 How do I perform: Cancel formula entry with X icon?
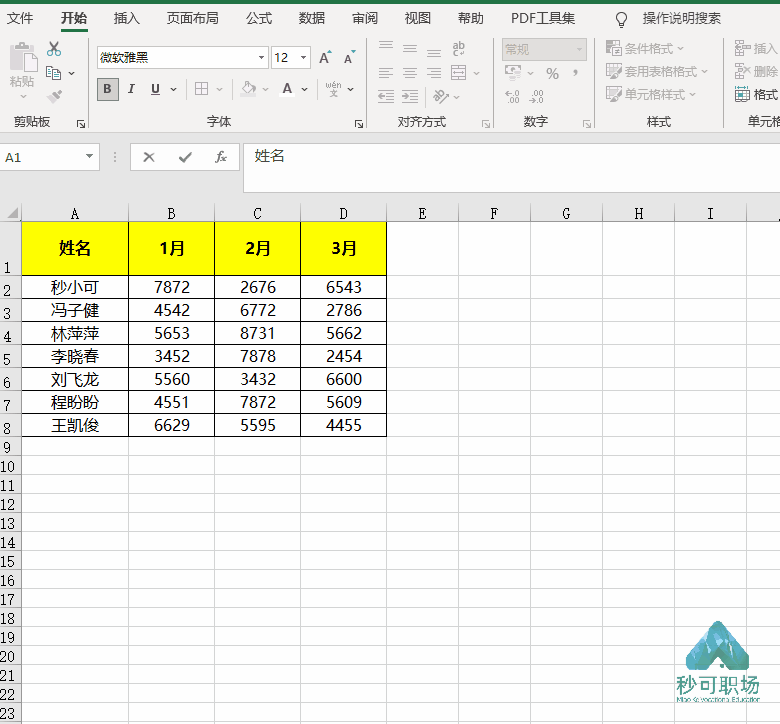pyautogui.click(x=149, y=157)
